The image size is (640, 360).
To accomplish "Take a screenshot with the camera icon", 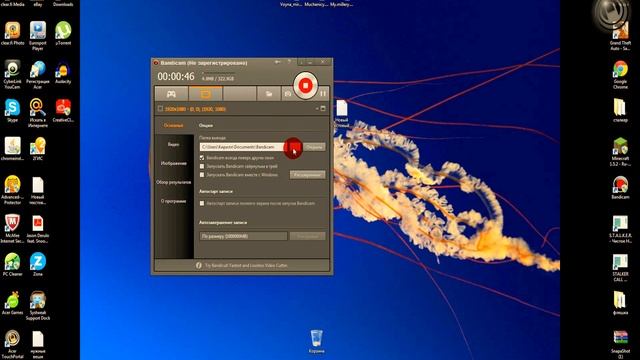I will [x=288, y=94].
